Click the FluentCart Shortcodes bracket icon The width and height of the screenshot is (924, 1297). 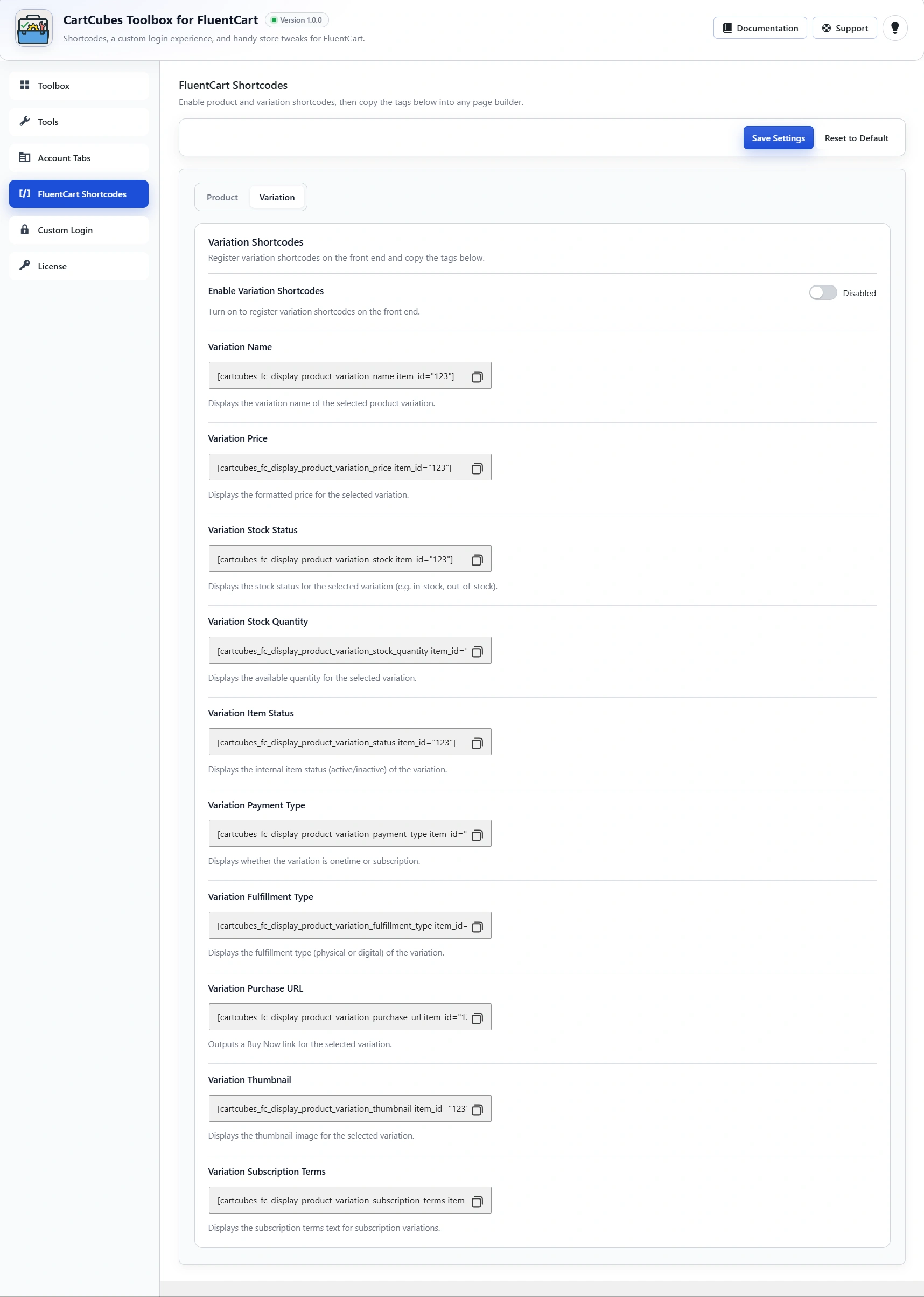(x=24, y=193)
